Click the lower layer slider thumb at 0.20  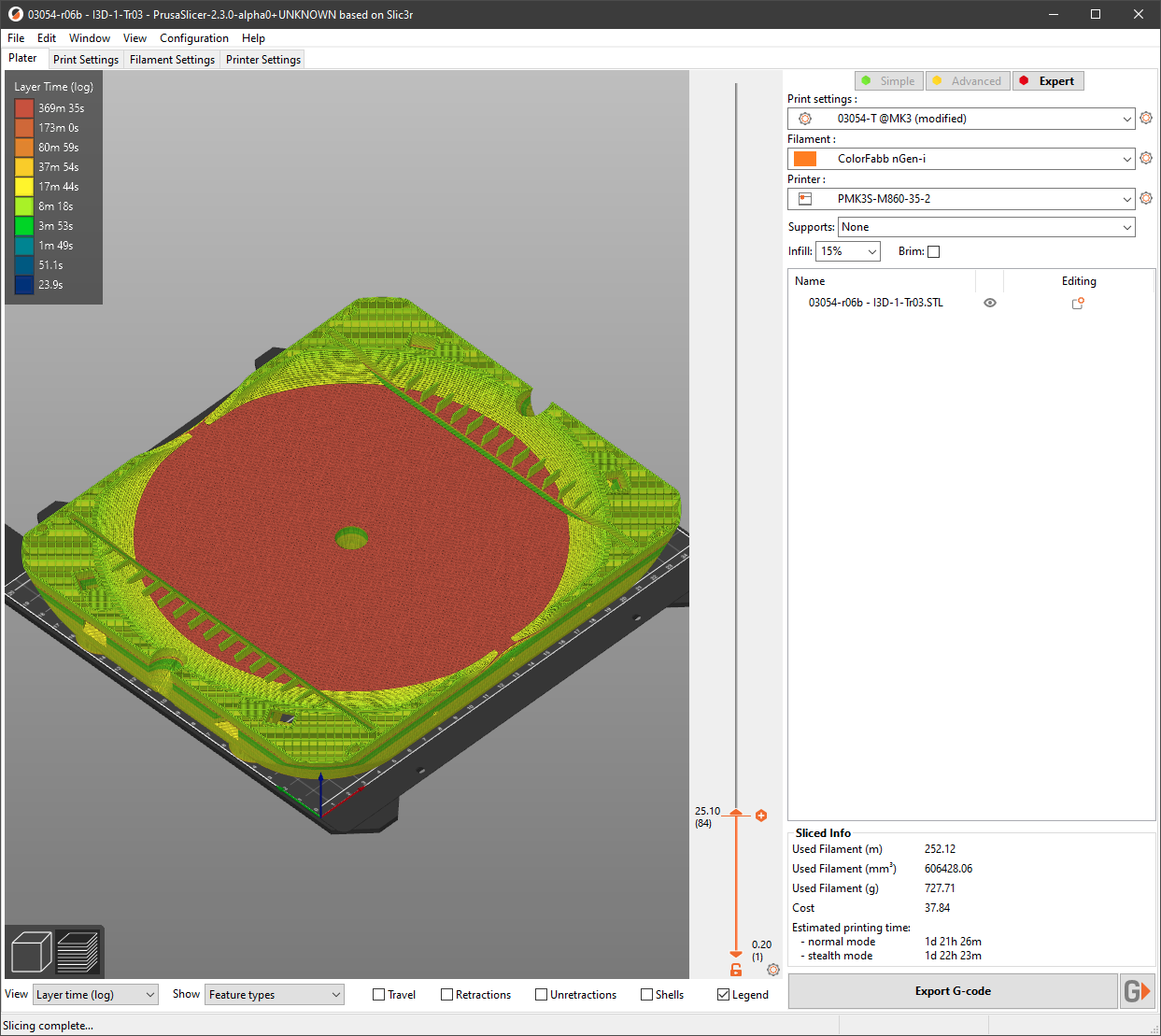click(736, 954)
